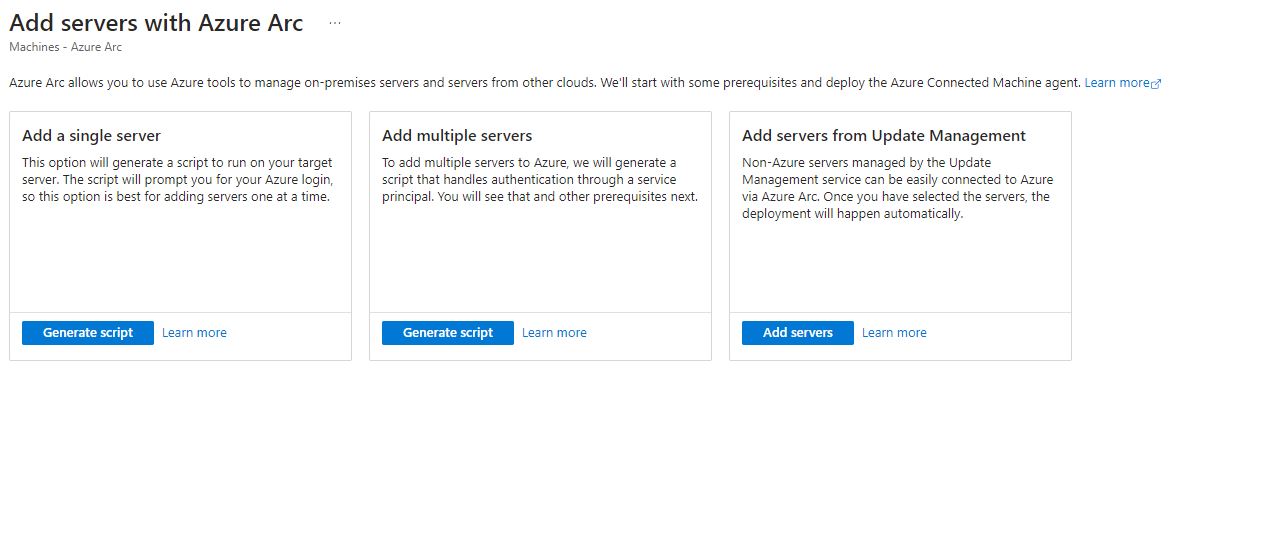Open Learn more in multiple servers card

coord(554,333)
